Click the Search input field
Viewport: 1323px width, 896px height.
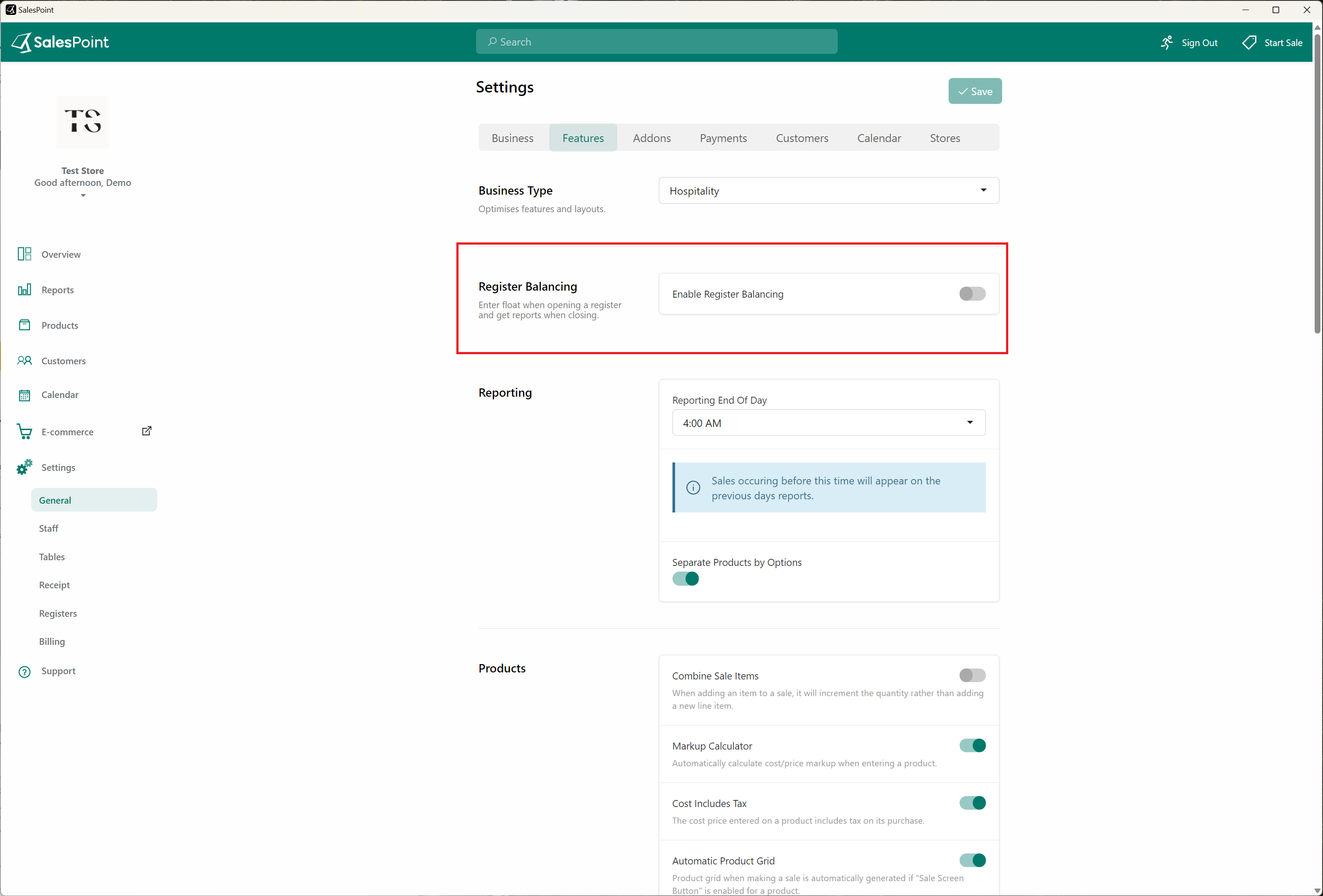tap(656, 42)
